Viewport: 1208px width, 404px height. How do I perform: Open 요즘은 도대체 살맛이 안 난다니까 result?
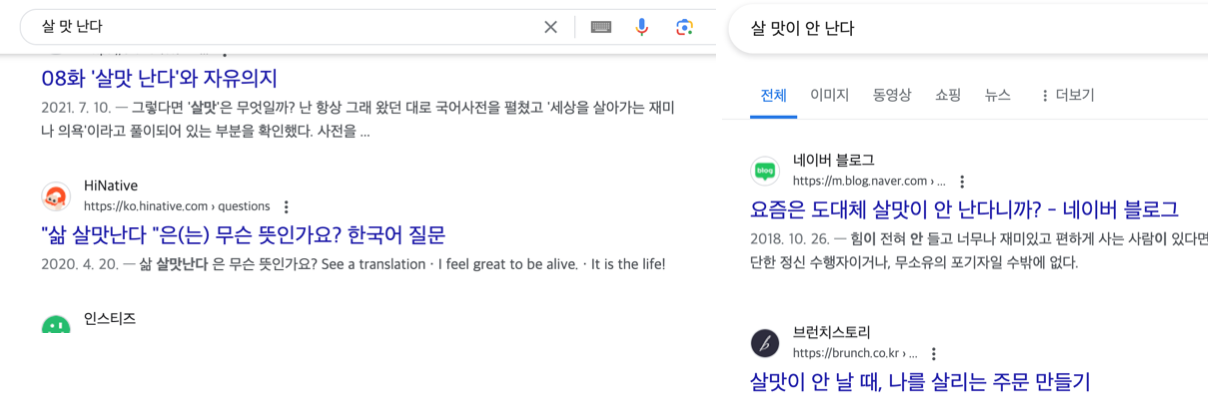(x=964, y=210)
